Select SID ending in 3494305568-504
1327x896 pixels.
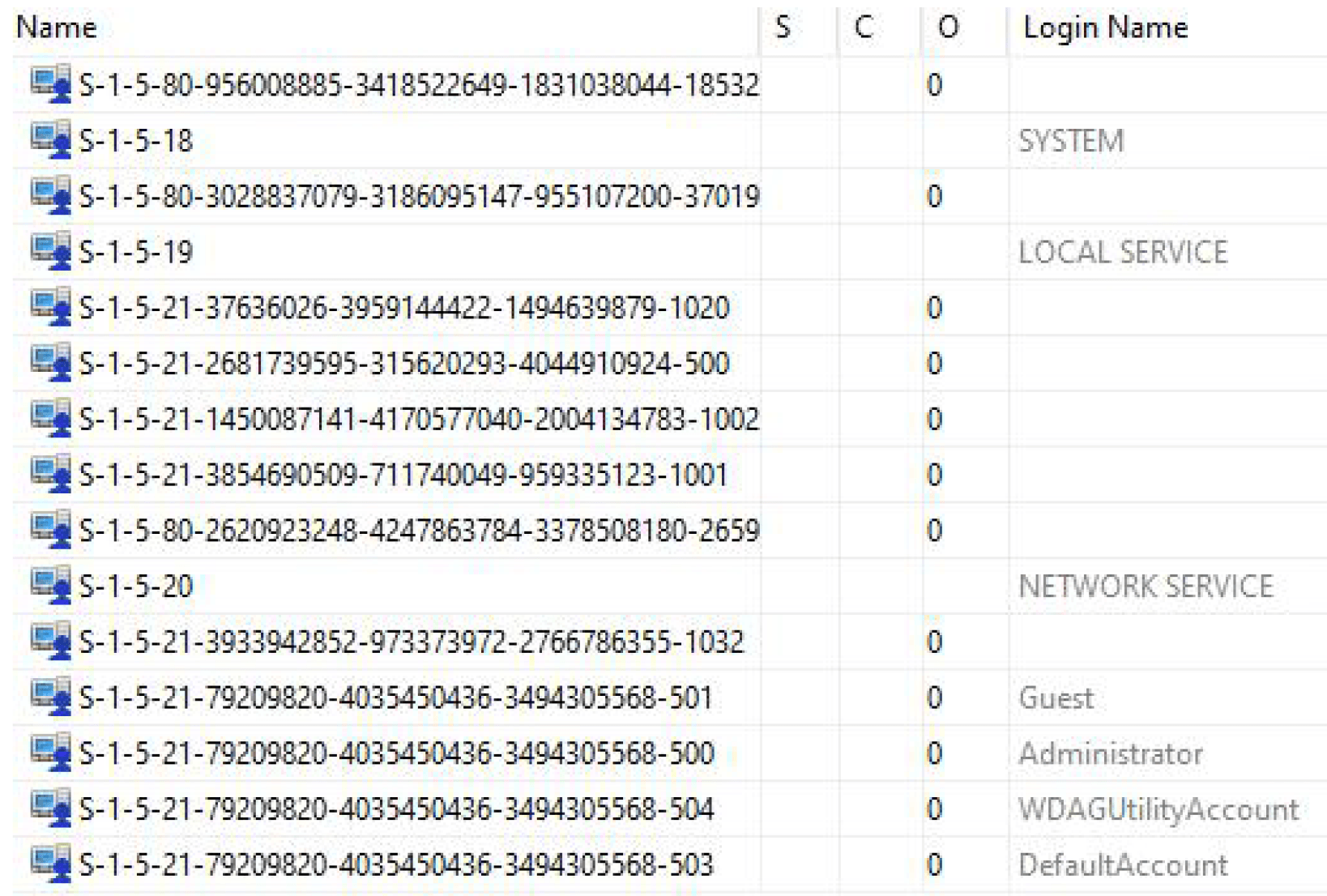397,809
